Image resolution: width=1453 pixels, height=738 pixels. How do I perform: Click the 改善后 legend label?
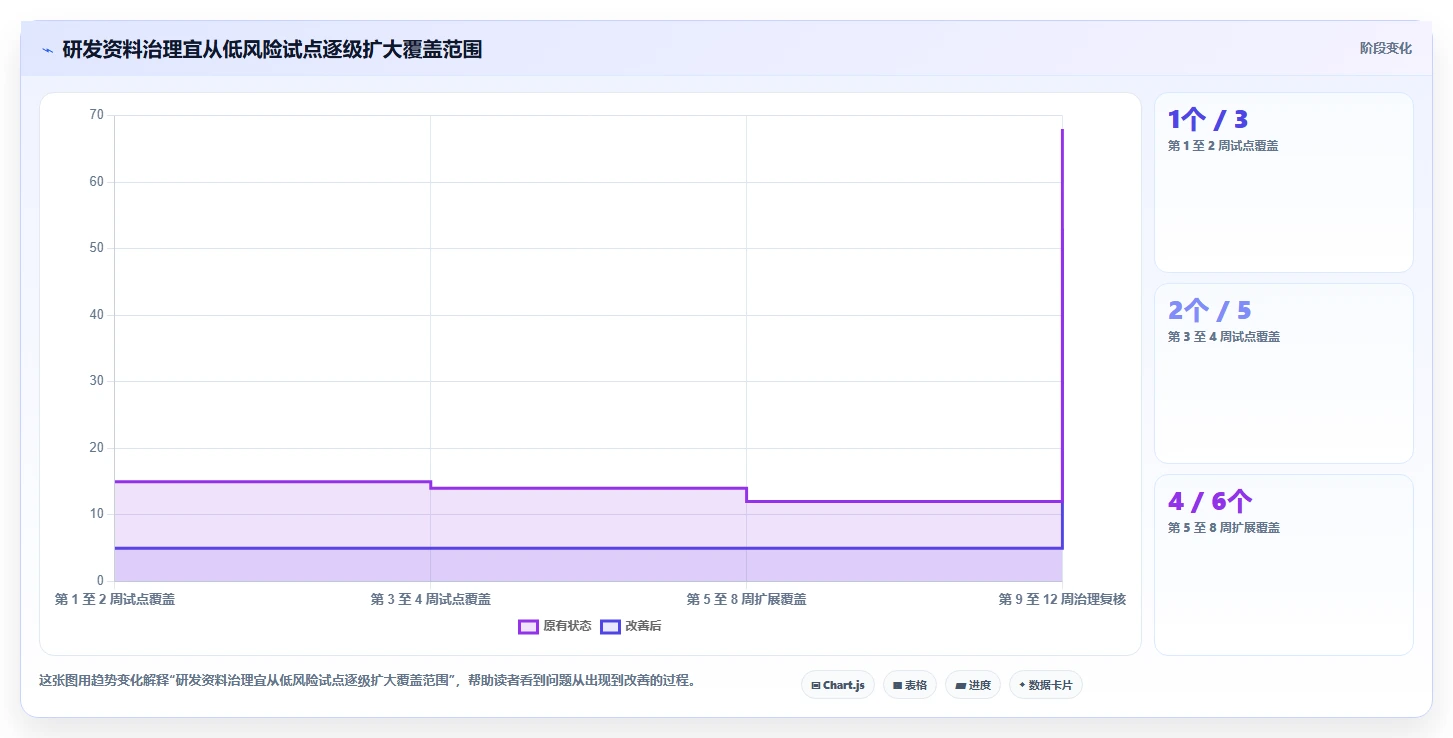pos(643,627)
